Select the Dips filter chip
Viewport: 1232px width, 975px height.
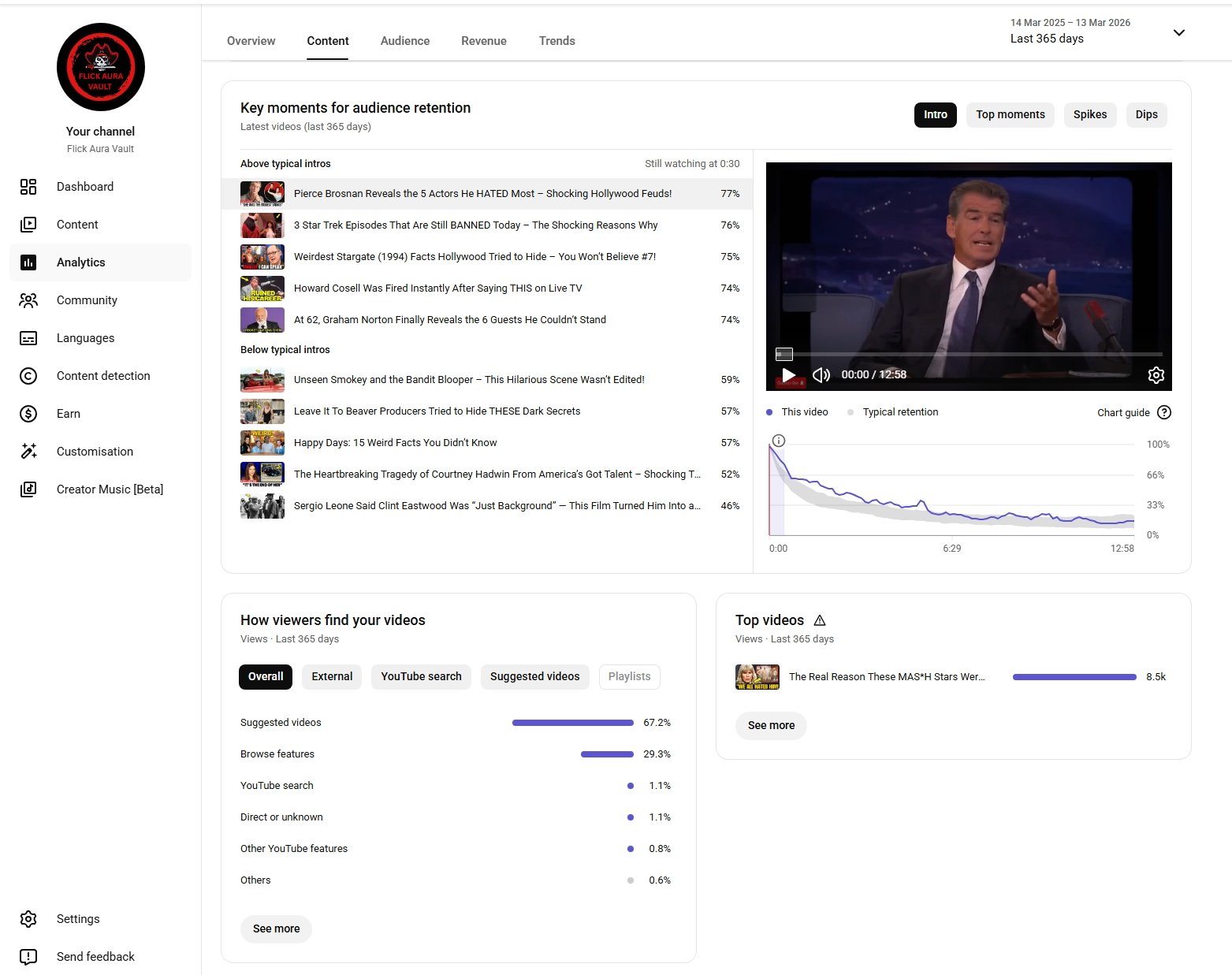pos(1146,115)
